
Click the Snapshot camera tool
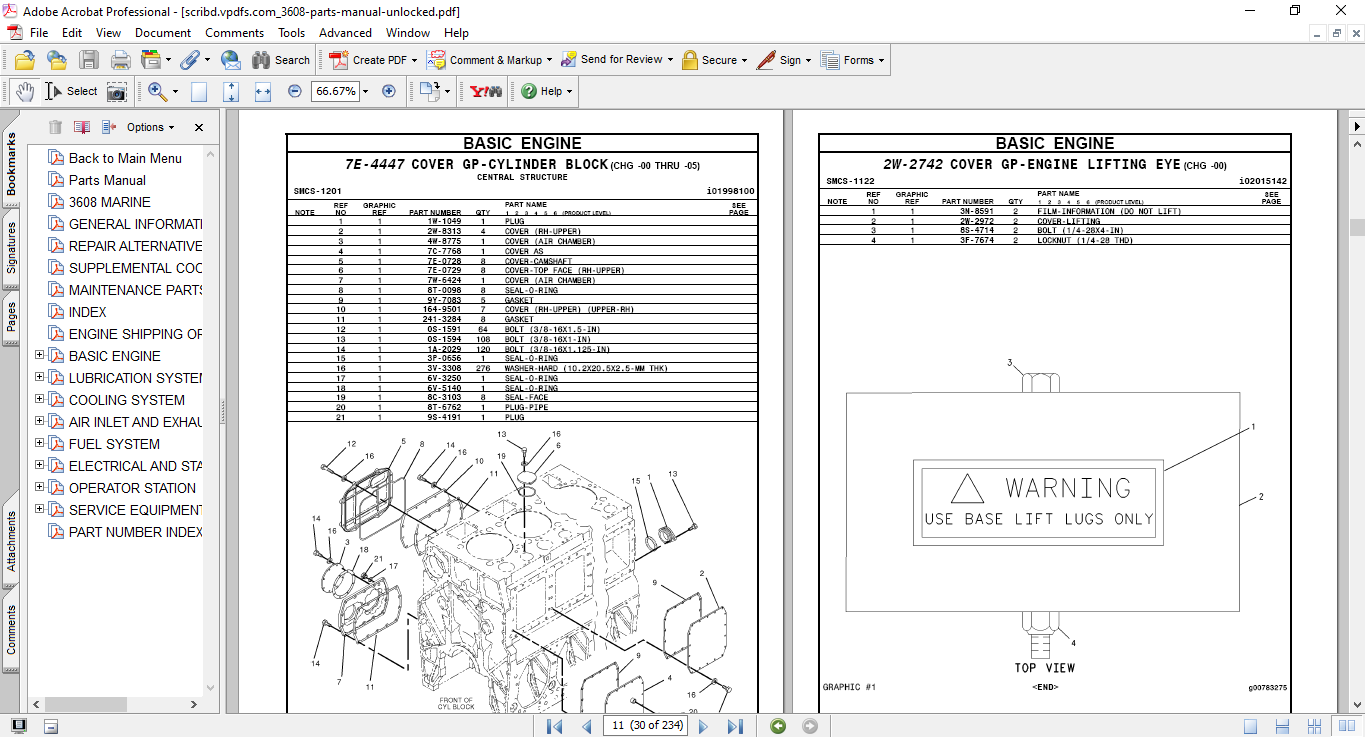[x=117, y=91]
